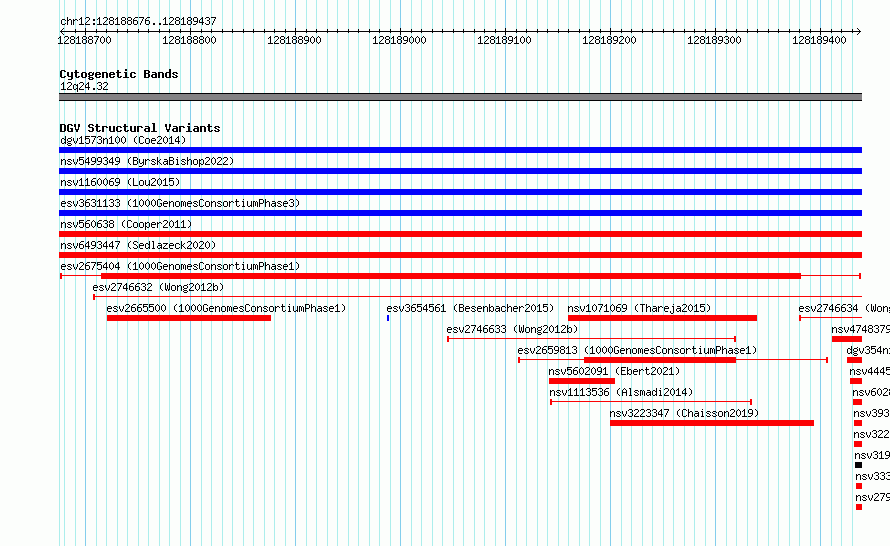
Task: Click the blue bar for nsv1160069
Action: (460, 192)
